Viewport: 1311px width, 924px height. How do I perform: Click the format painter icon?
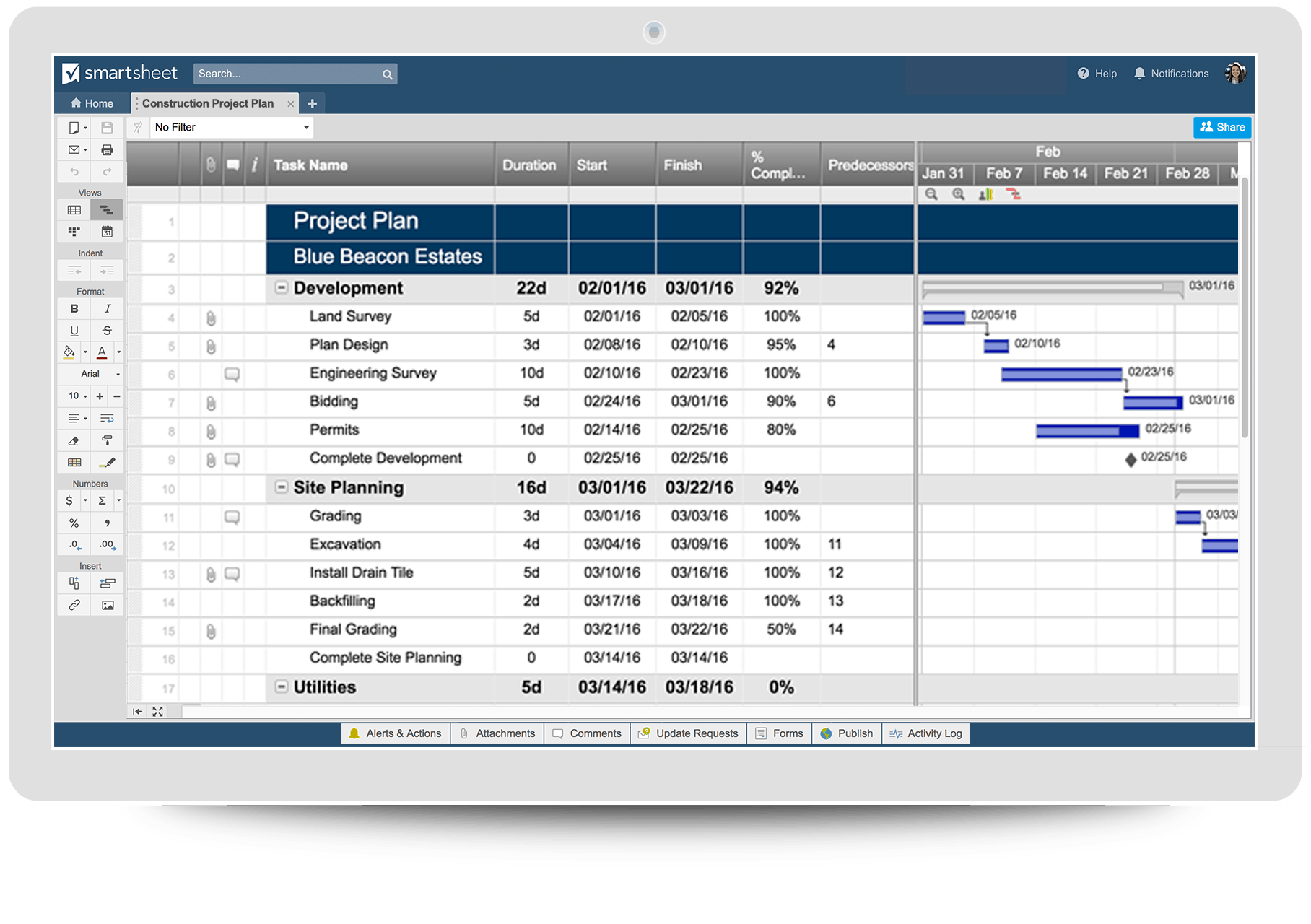click(107, 440)
